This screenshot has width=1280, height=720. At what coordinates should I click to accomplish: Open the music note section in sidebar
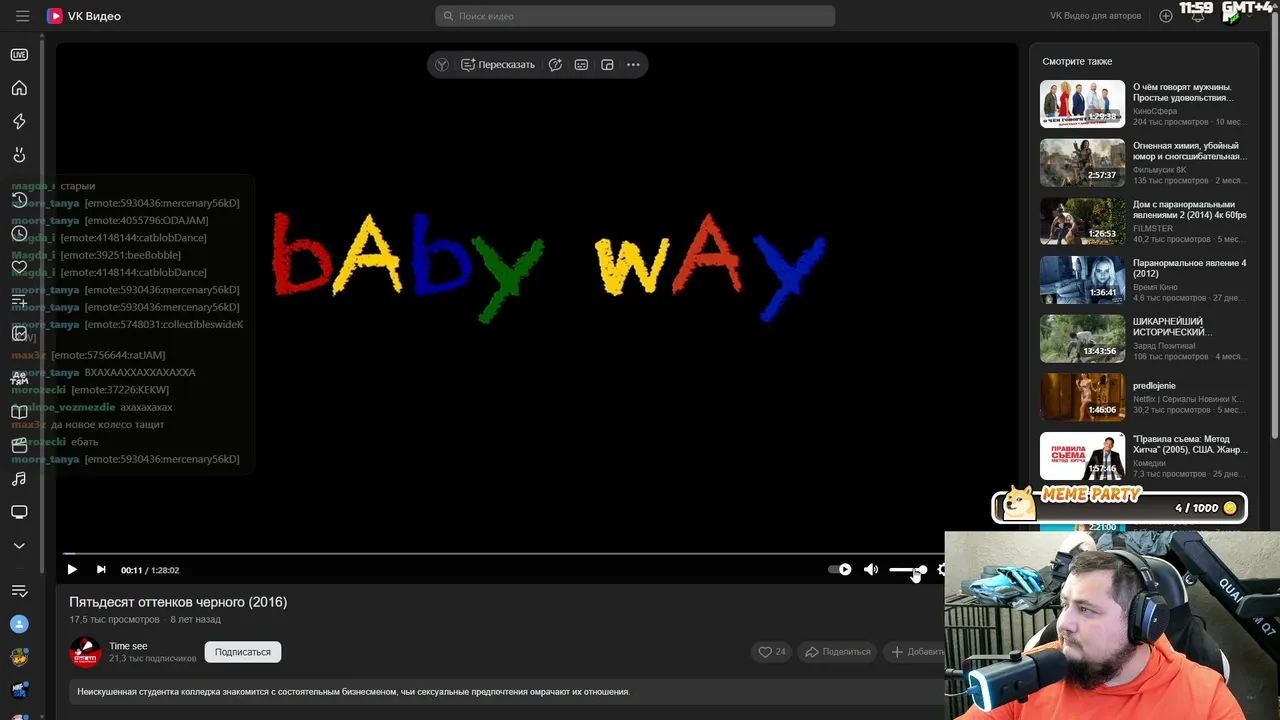coord(19,479)
